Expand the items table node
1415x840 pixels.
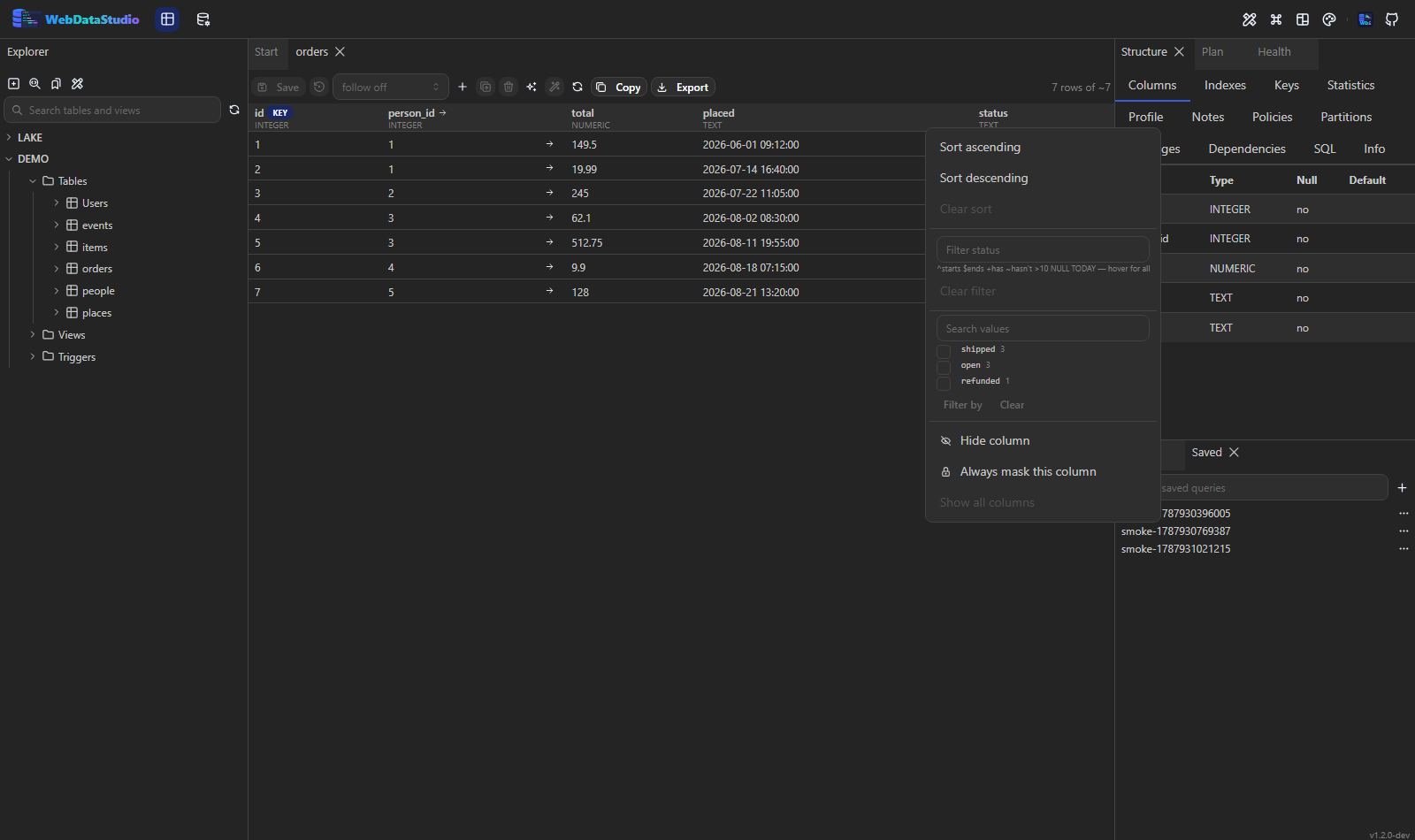[x=57, y=247]
